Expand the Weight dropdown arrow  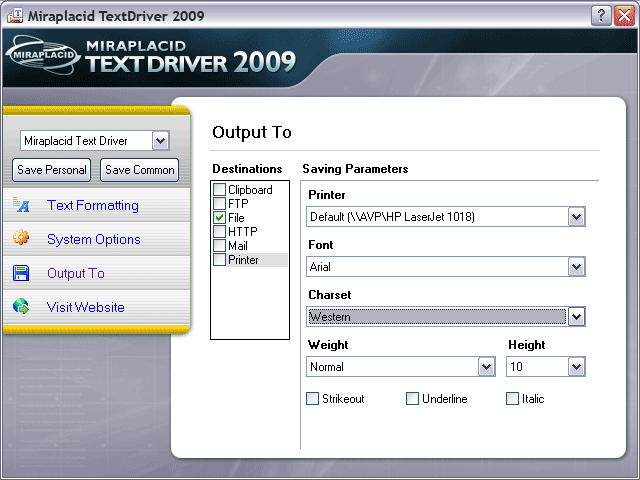pos(487,367)
